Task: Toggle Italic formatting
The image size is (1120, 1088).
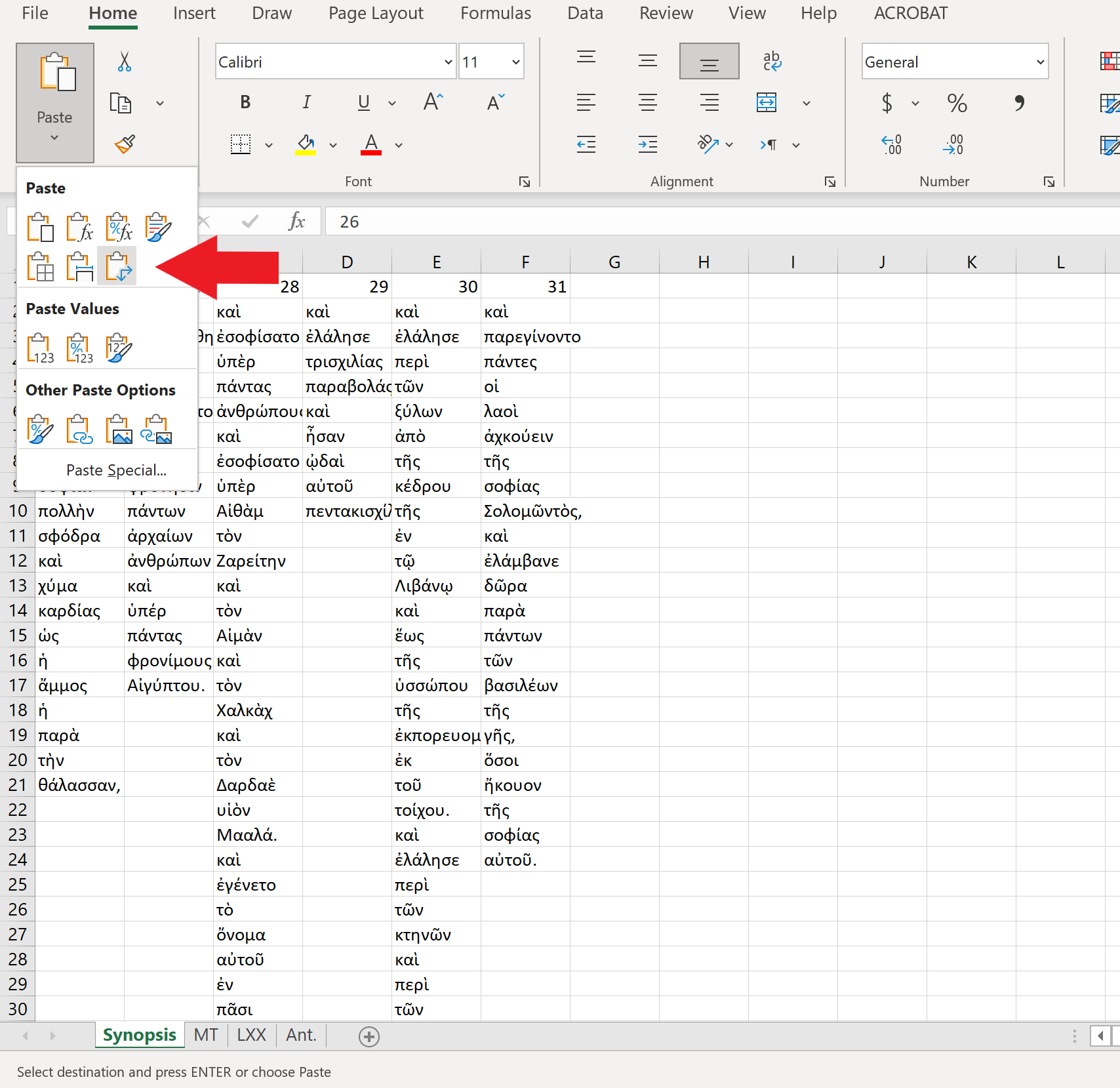Action: tap(306, 102)
